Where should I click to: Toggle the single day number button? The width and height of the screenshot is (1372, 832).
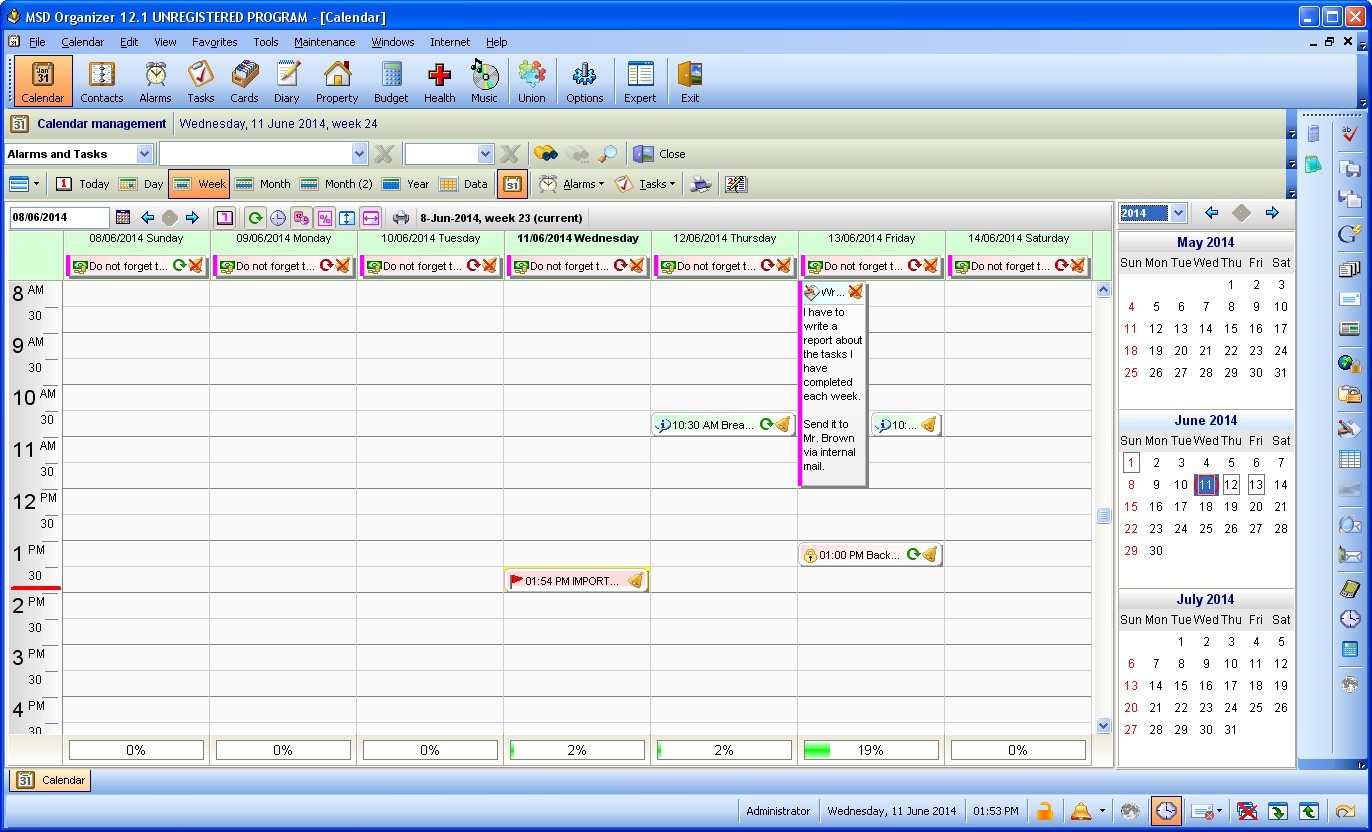225,217
